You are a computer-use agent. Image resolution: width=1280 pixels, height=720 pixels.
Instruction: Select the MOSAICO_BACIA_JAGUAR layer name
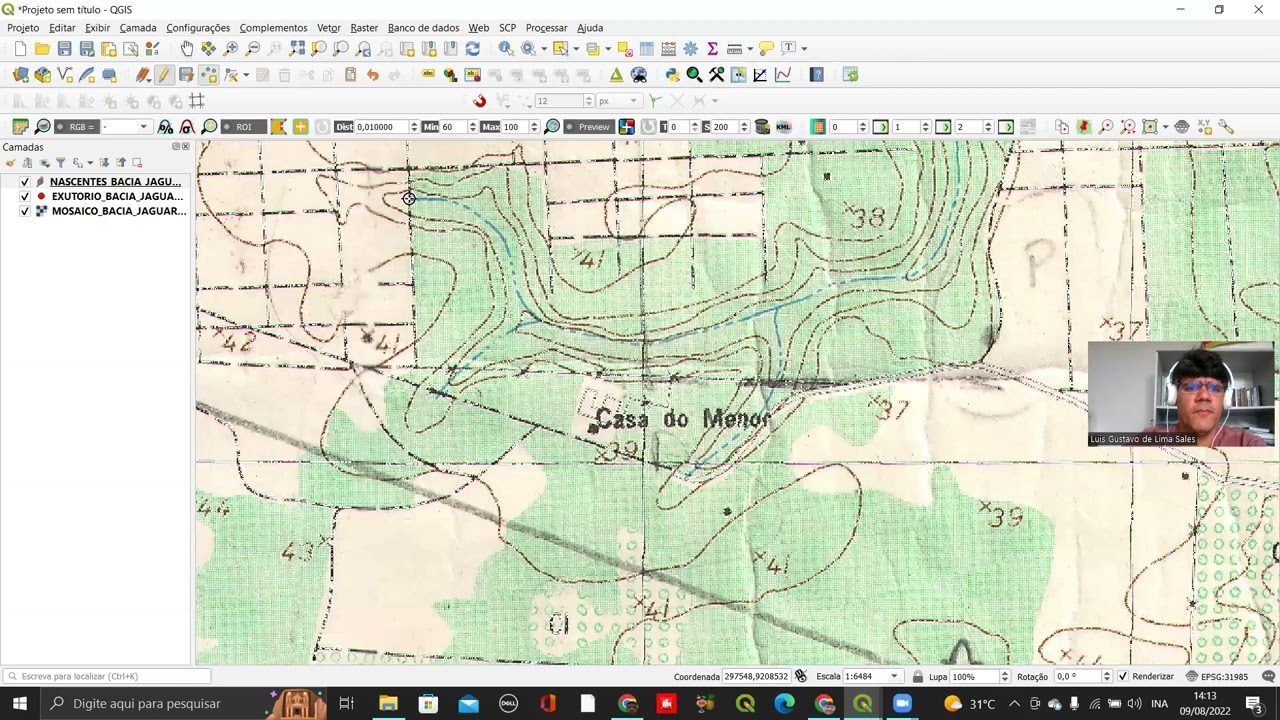[x=118, y=211]
